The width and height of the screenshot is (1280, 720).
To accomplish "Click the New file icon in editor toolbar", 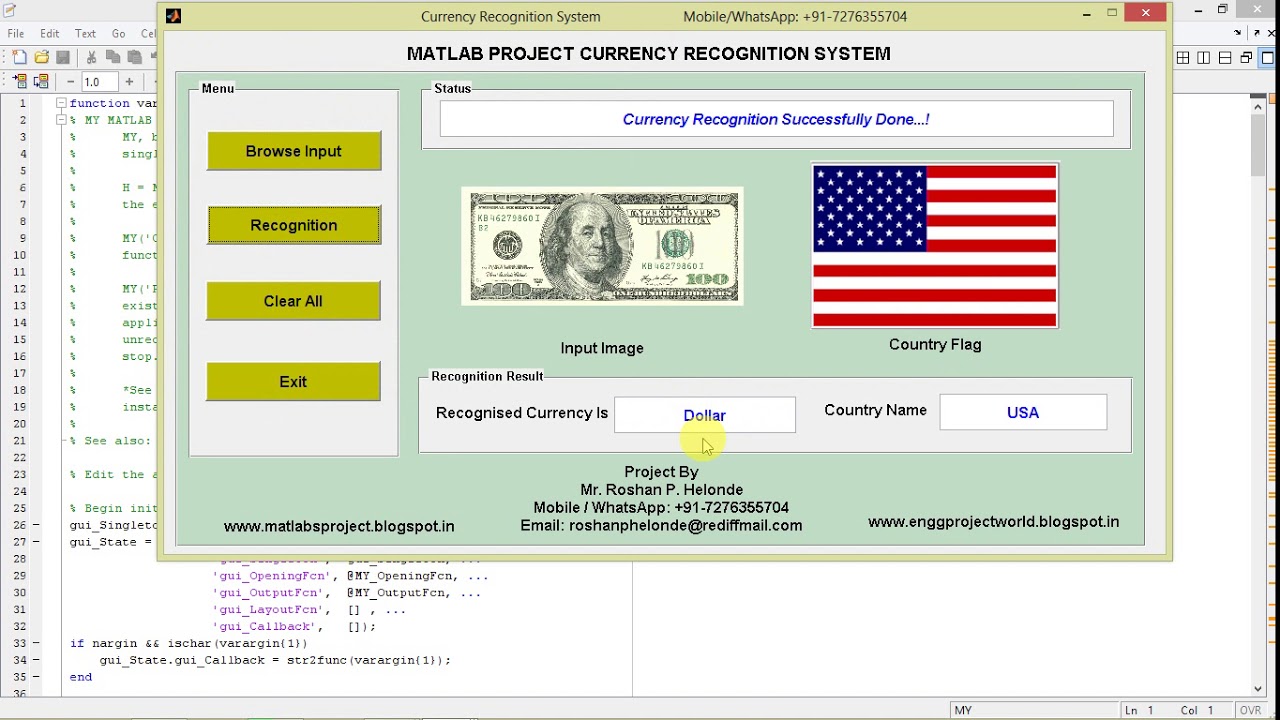I will 20,57.
